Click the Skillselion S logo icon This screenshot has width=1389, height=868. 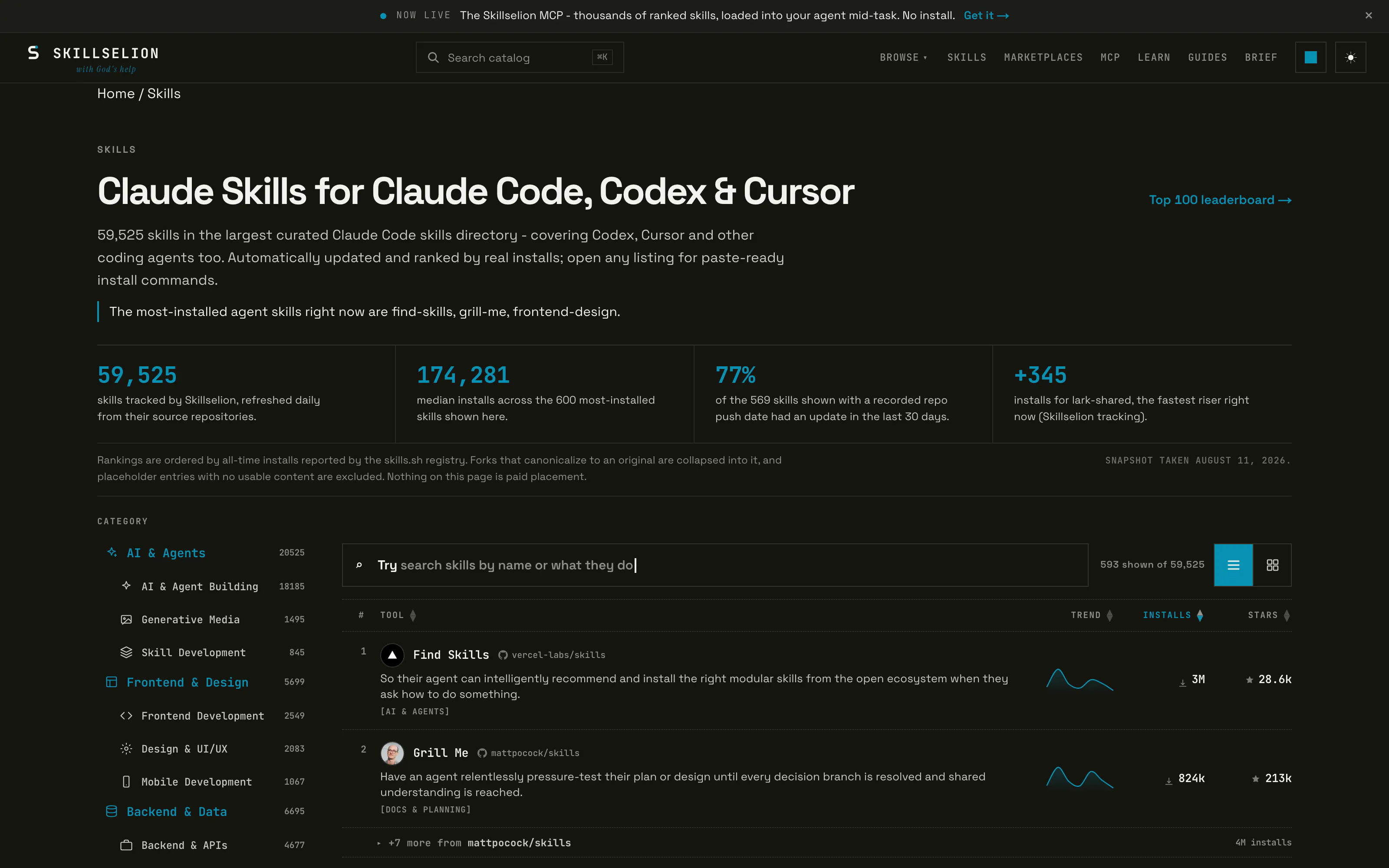34,53
